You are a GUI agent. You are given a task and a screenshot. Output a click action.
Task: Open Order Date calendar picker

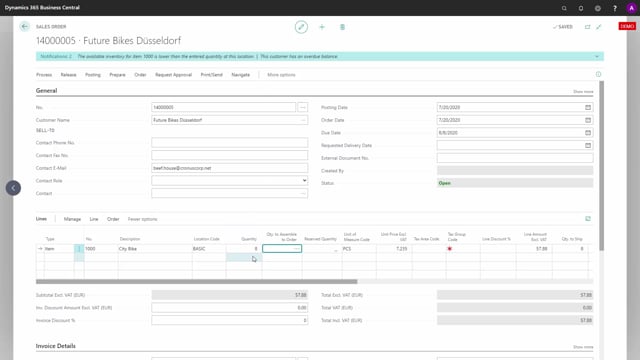(588, 120)
